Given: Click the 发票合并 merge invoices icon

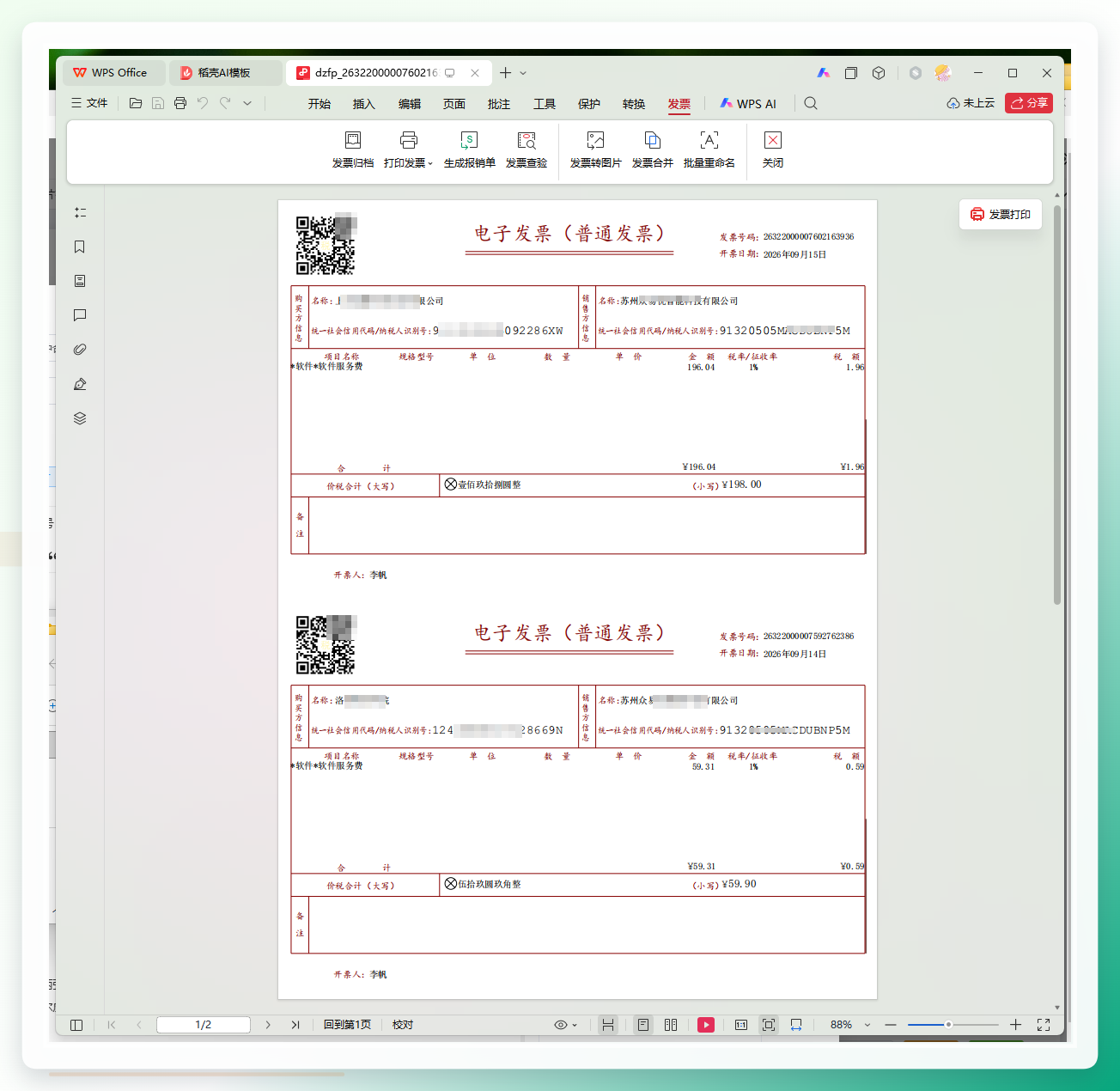Looking at the screenshot, I should click(x=652, y=140).
